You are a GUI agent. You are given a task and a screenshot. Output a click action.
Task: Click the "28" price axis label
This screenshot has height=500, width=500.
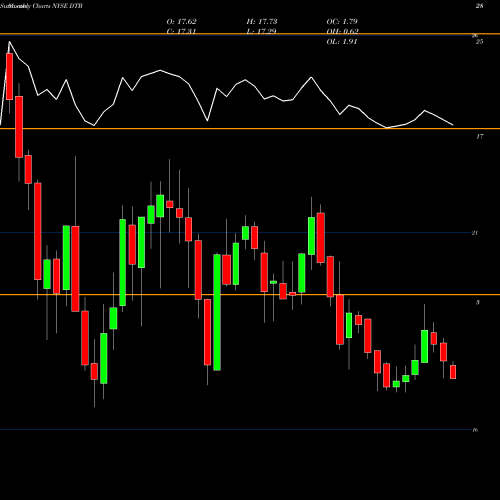point(479,6)
